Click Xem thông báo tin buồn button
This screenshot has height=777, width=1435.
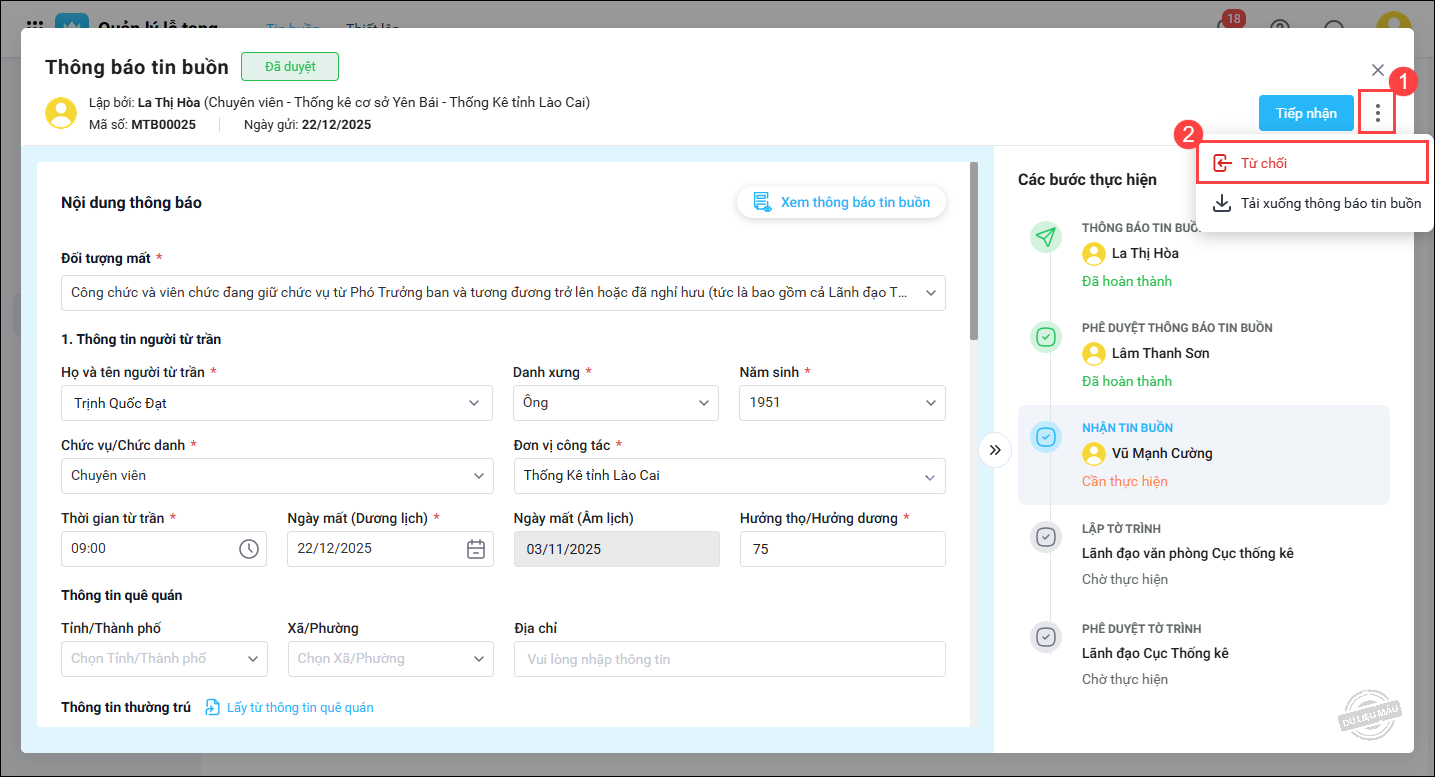click(841, 203)
